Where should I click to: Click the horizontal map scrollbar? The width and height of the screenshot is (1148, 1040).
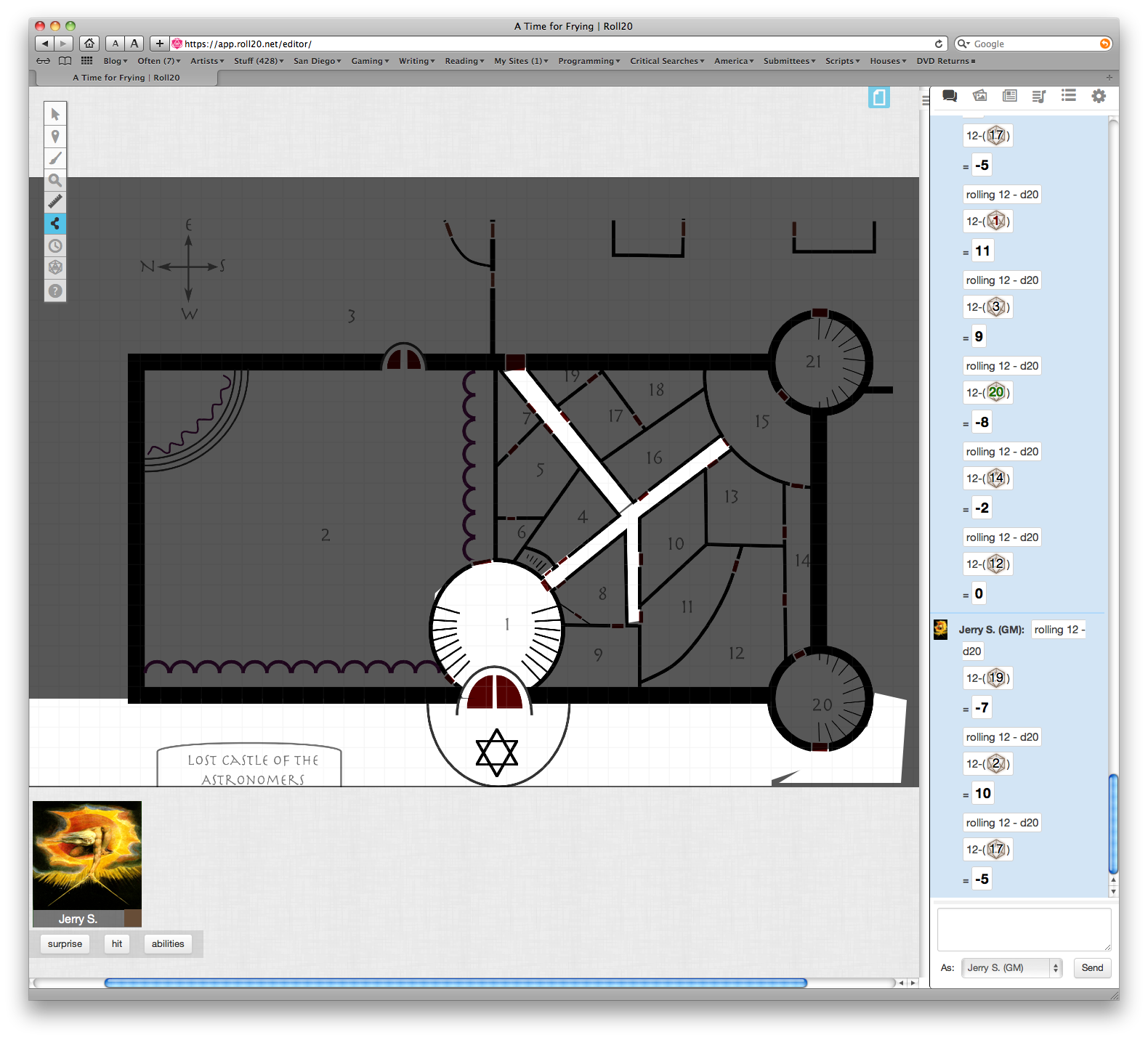coord(456,983)
